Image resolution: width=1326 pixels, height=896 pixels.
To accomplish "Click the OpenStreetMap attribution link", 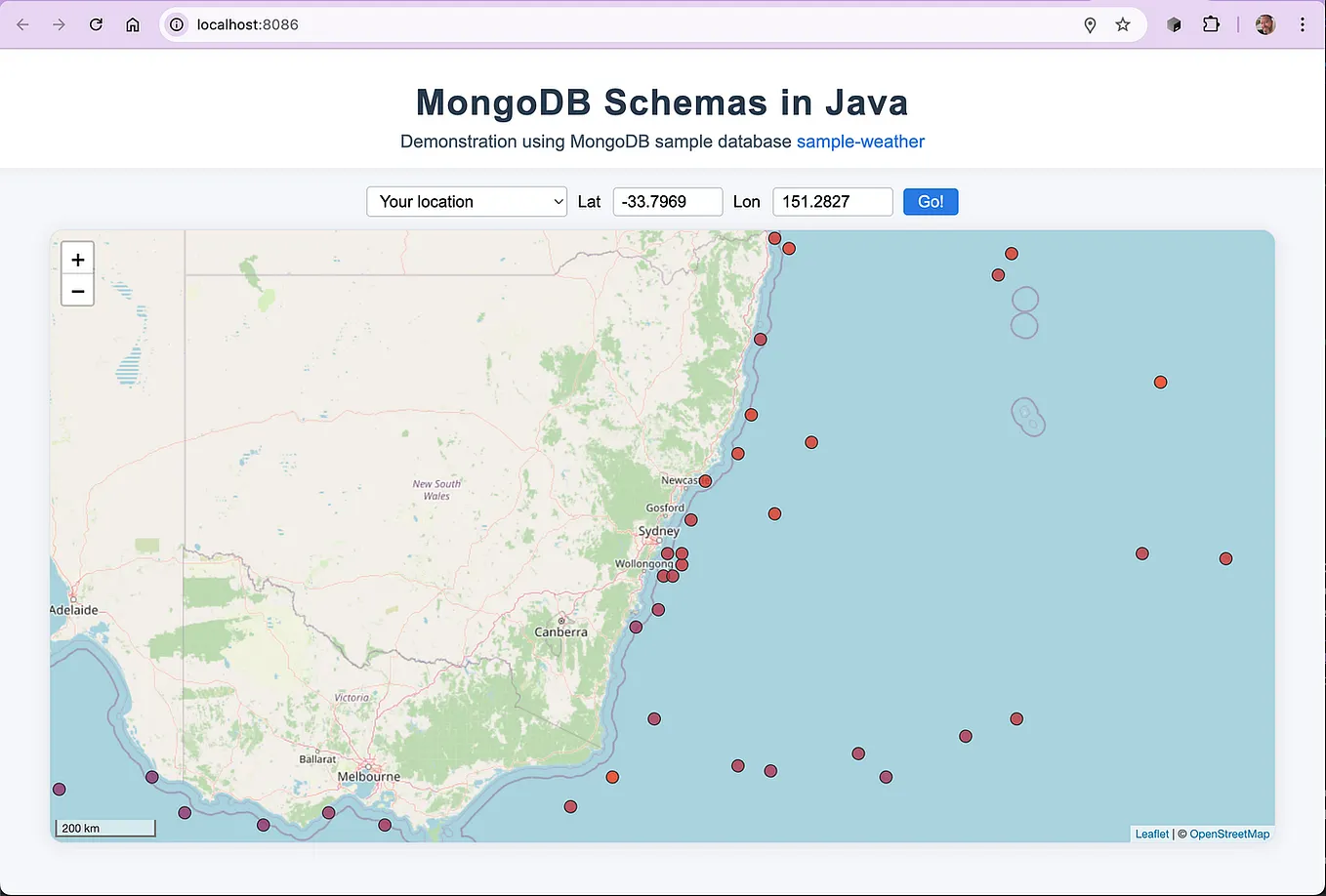I will [1228, 834].
